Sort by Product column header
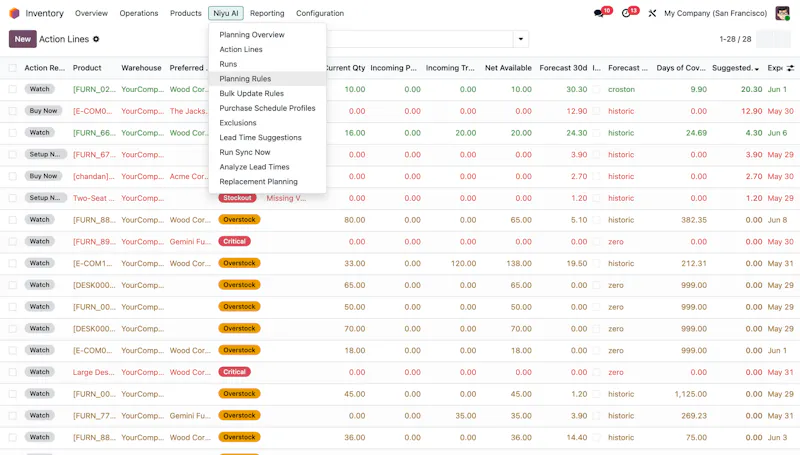The height and width of the screenshot is (455, 800). 87,68
